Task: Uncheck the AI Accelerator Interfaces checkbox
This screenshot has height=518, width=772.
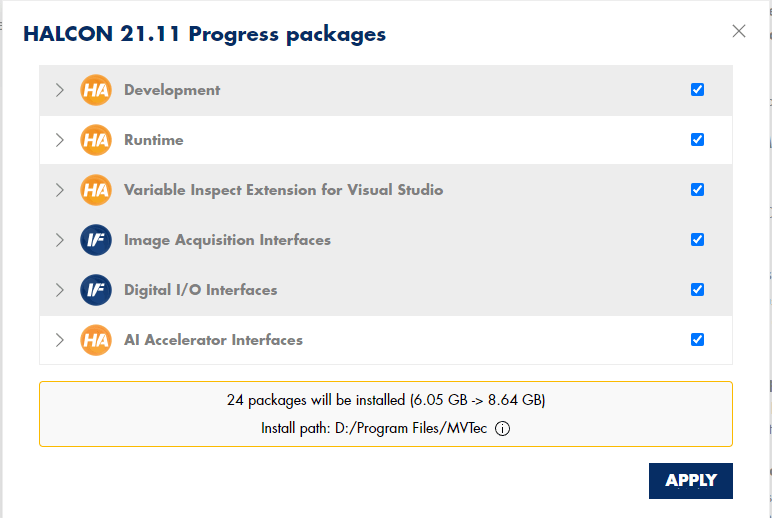Action: pyautogui.click(x=697, y=339)
